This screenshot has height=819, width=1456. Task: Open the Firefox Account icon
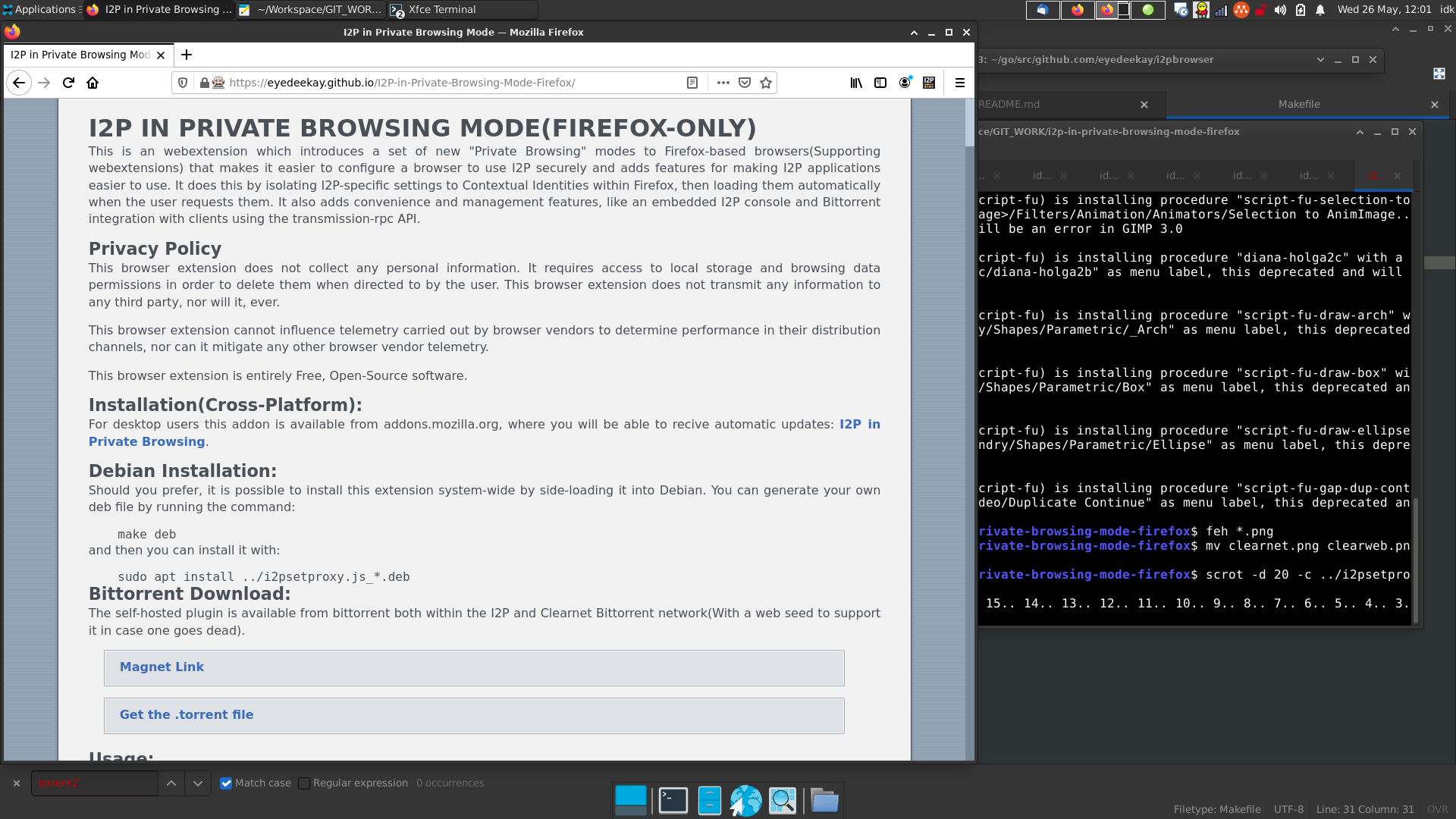pyautogui.click(x=905, y=83)
